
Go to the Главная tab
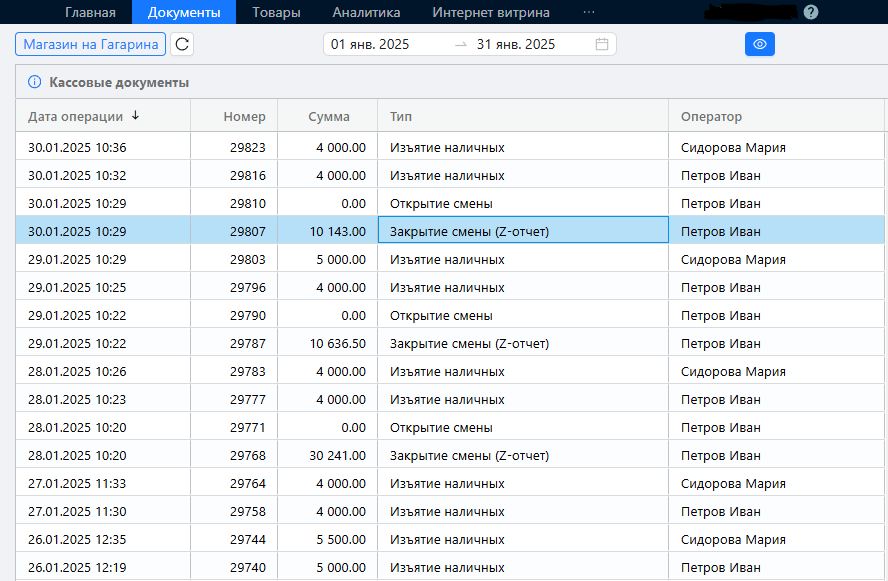click(91, 13)
